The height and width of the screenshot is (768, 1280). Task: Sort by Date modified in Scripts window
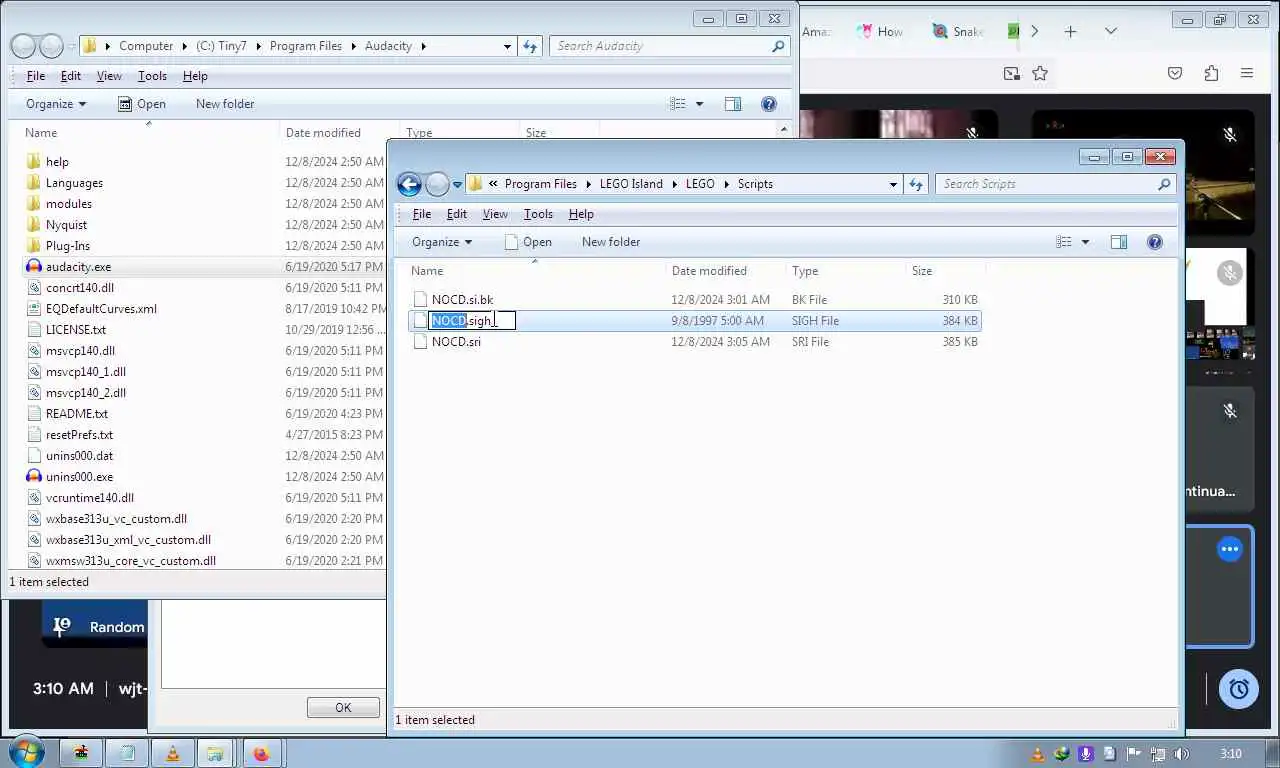(x=709, y=271)
